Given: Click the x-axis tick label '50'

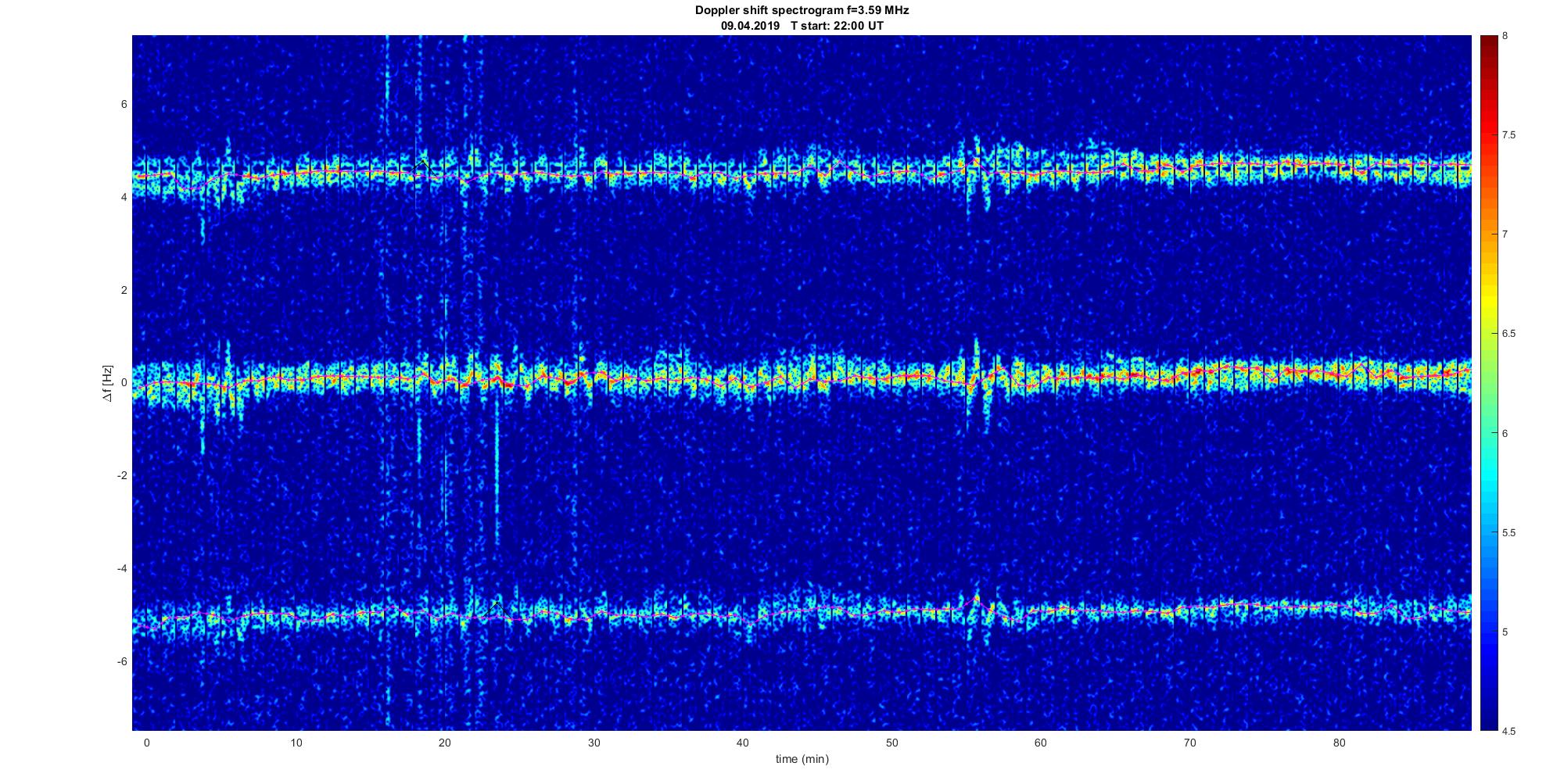Looking at the screenshot, I should pos(891,743).
